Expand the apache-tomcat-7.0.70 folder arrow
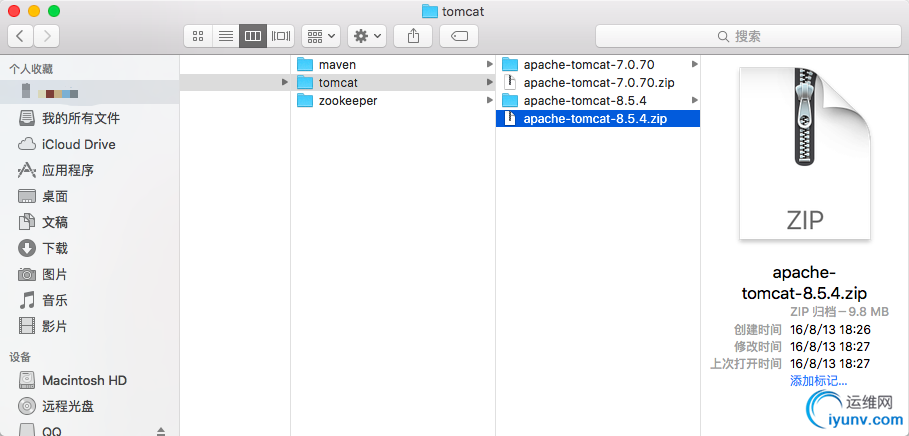The height and width of the screenshot is (436, 909). point(695,64)
